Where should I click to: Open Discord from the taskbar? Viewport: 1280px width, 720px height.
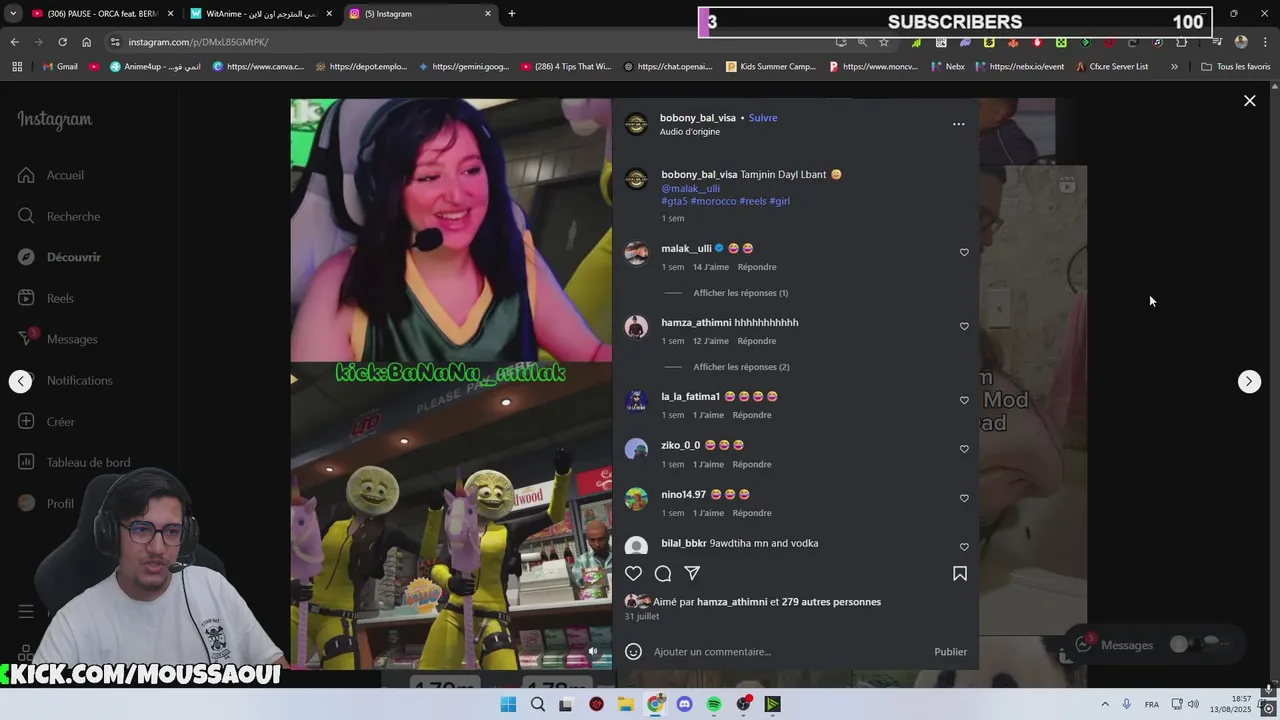[x=685, y=704]
